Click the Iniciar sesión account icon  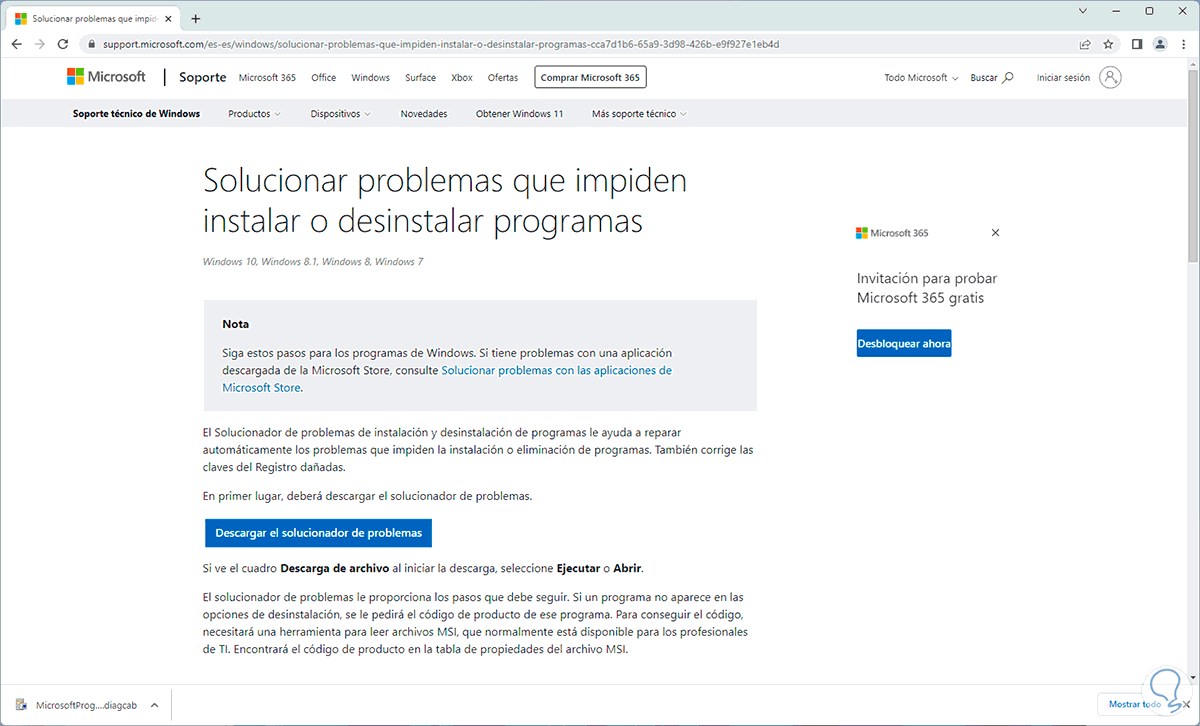click(x=1110, y=77)
